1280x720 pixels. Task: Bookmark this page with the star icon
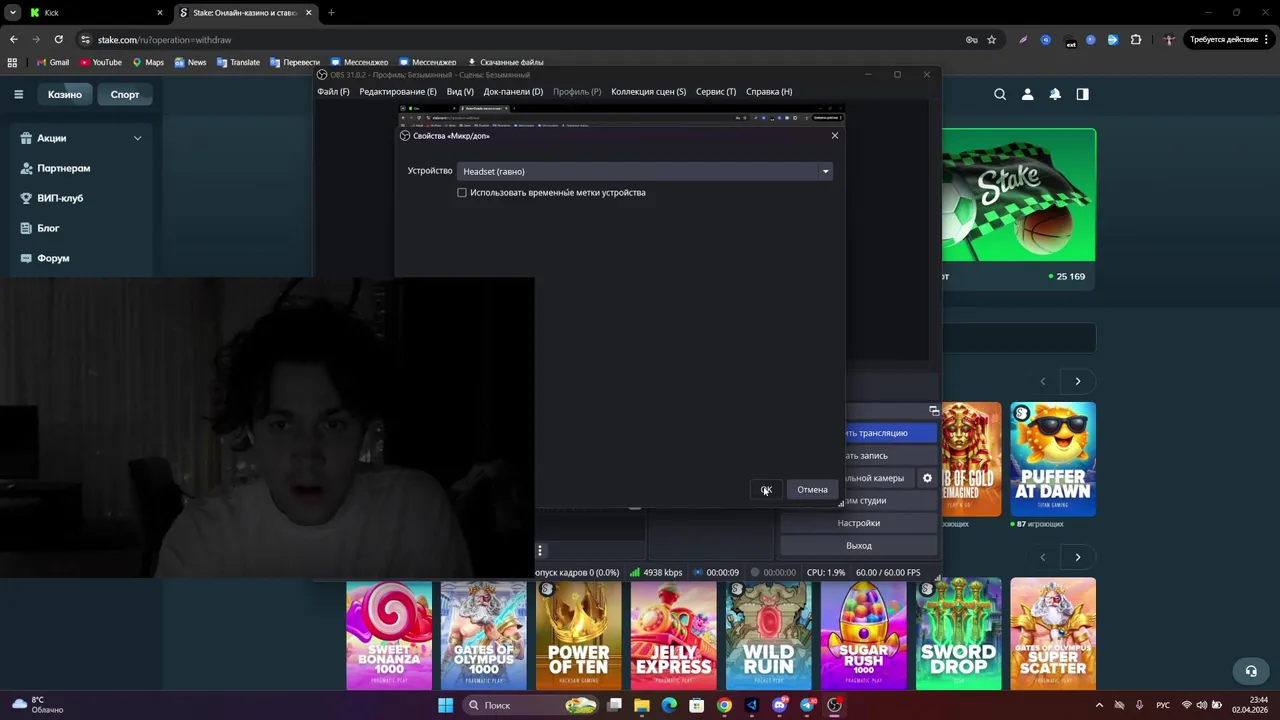(992, 40)
